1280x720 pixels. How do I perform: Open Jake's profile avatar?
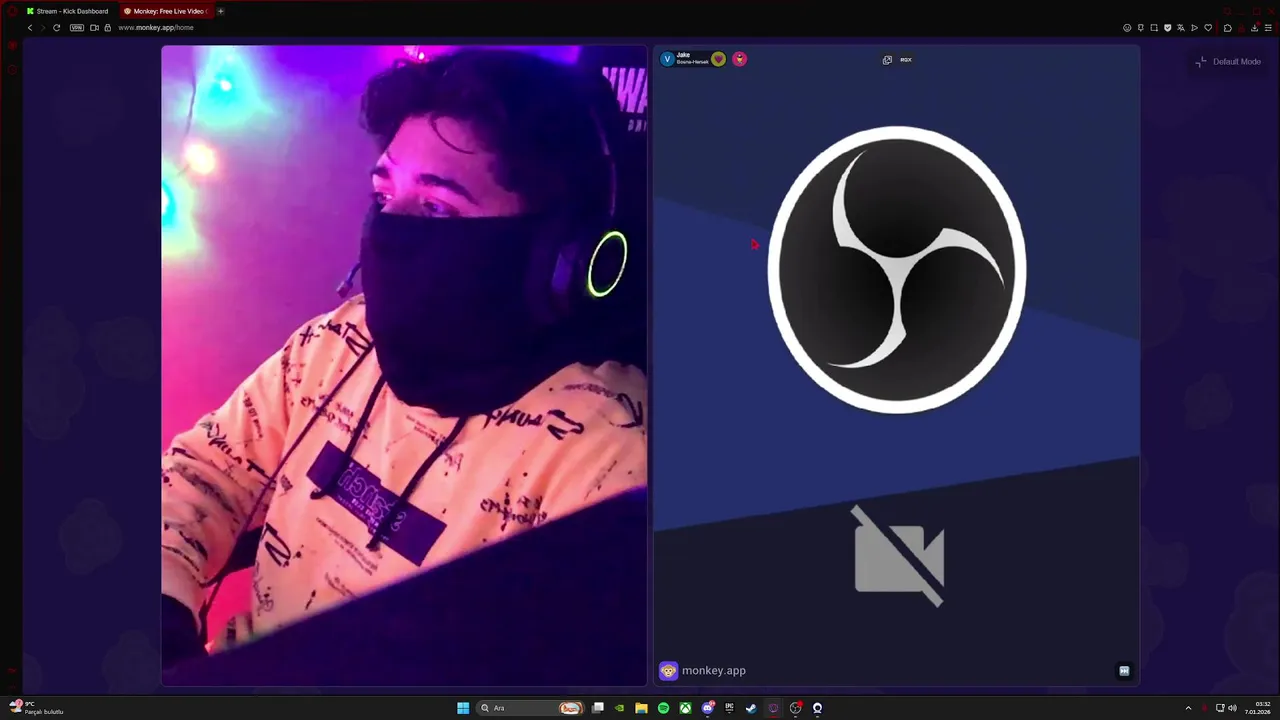pyautogui.click(x=667, y=59)
